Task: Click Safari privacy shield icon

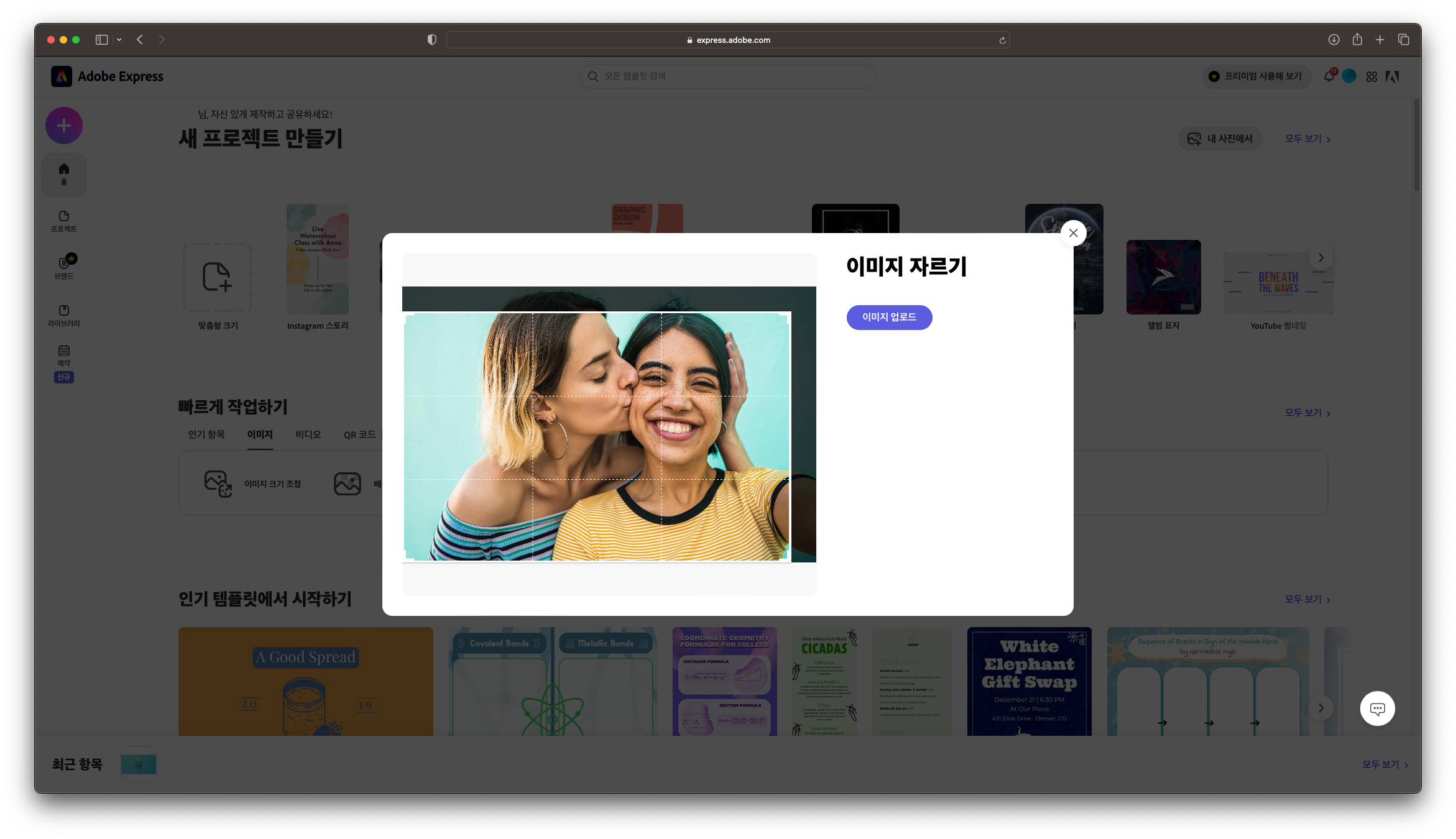Action: pos(431,40)
